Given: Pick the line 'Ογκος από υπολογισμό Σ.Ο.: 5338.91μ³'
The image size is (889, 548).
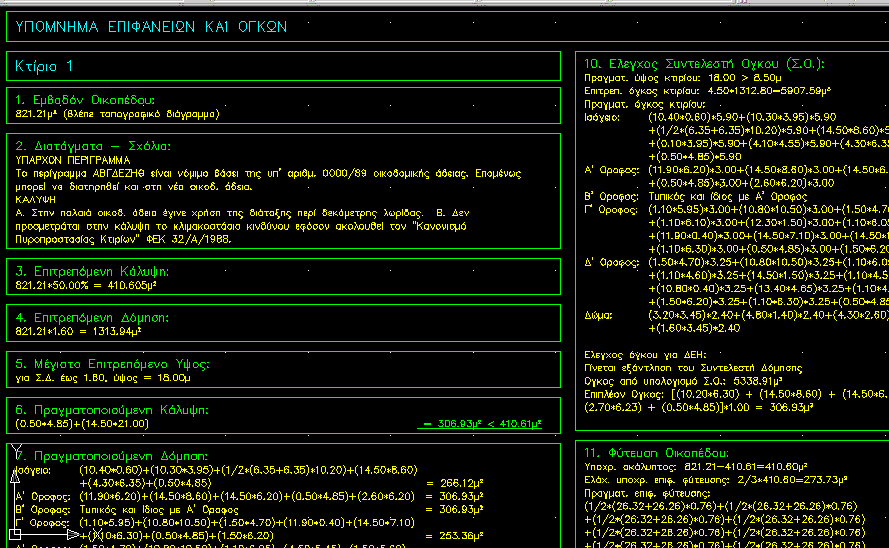Looking at the screenshot, I should point(683,381).
